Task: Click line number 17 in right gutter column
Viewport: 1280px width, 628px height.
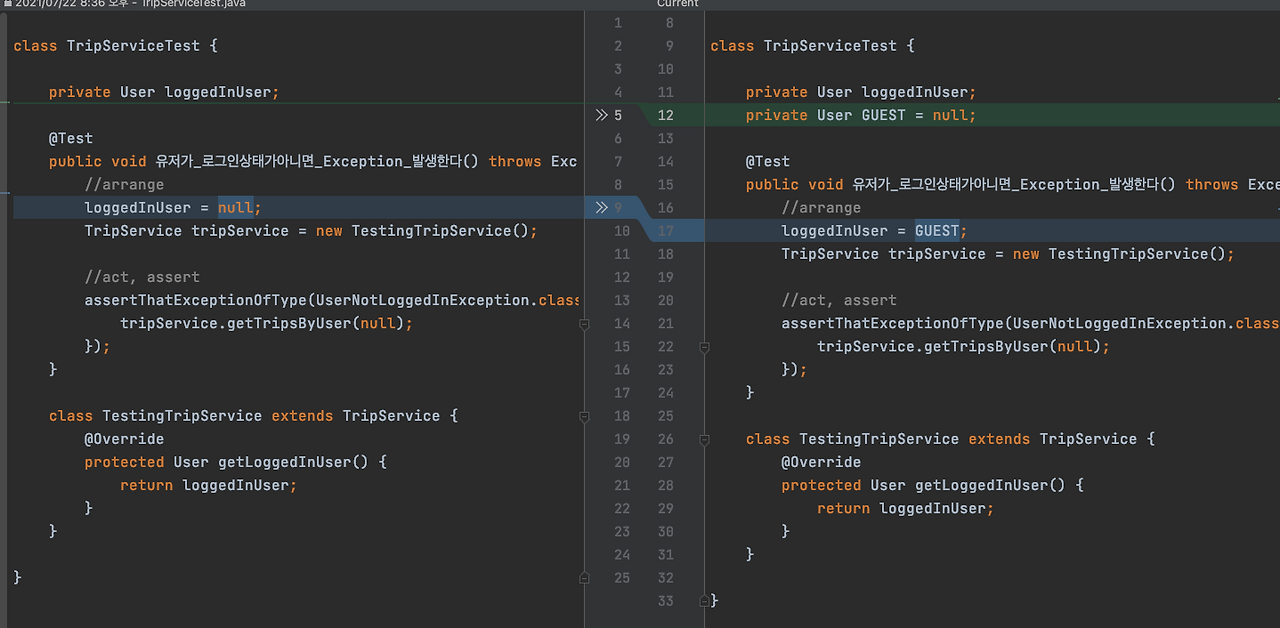Action: tap(666, 231)
